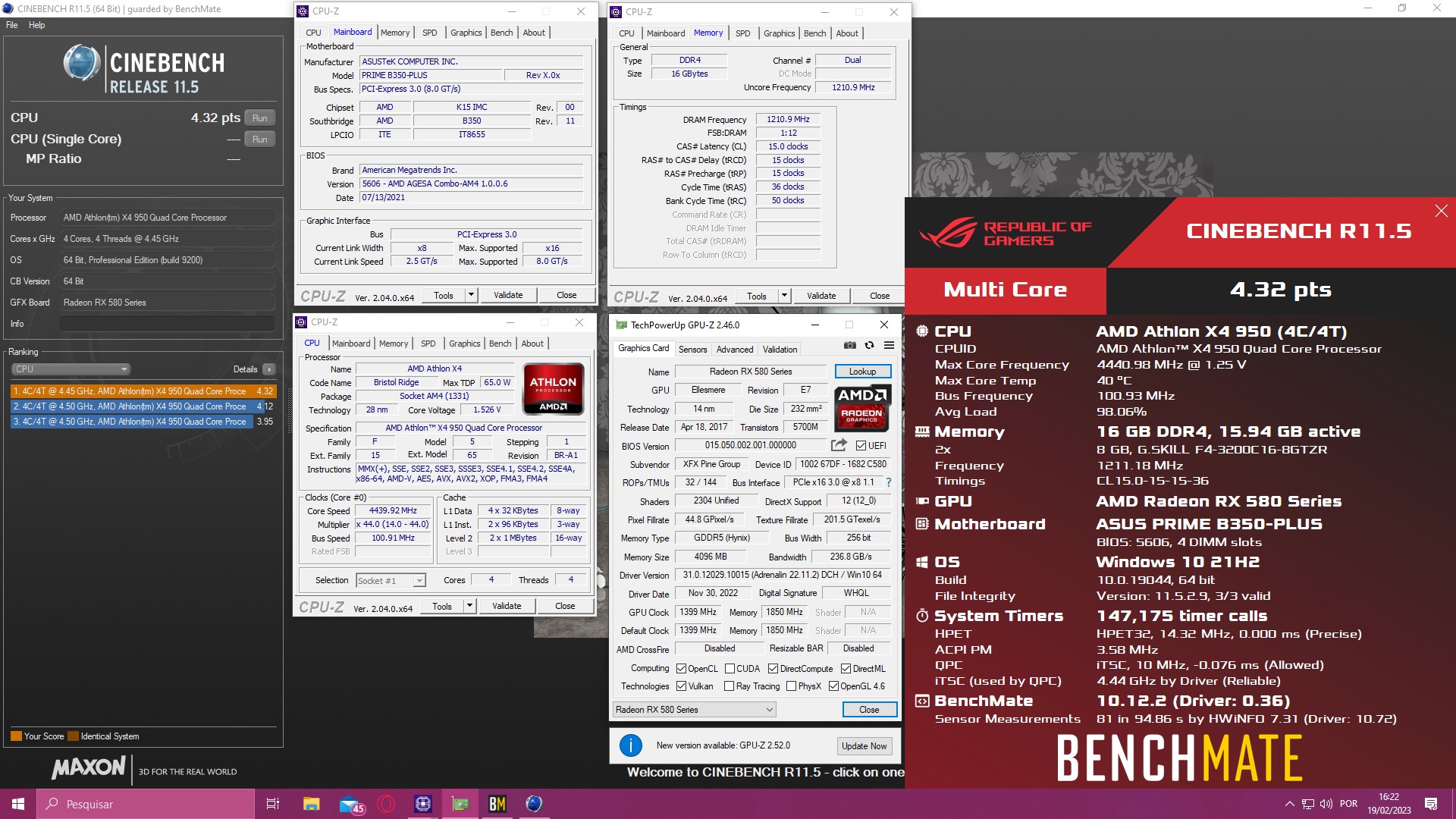Open File Explorer from the taskbar
This screenshot has height=819, width=1456.
[311, 804]
